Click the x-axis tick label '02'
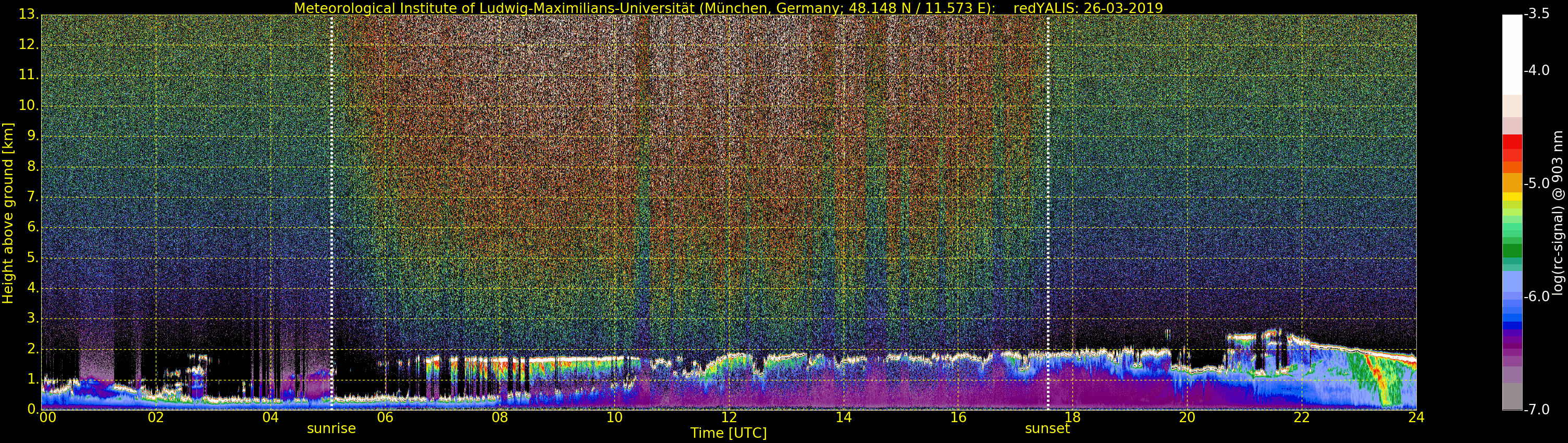 156,417
